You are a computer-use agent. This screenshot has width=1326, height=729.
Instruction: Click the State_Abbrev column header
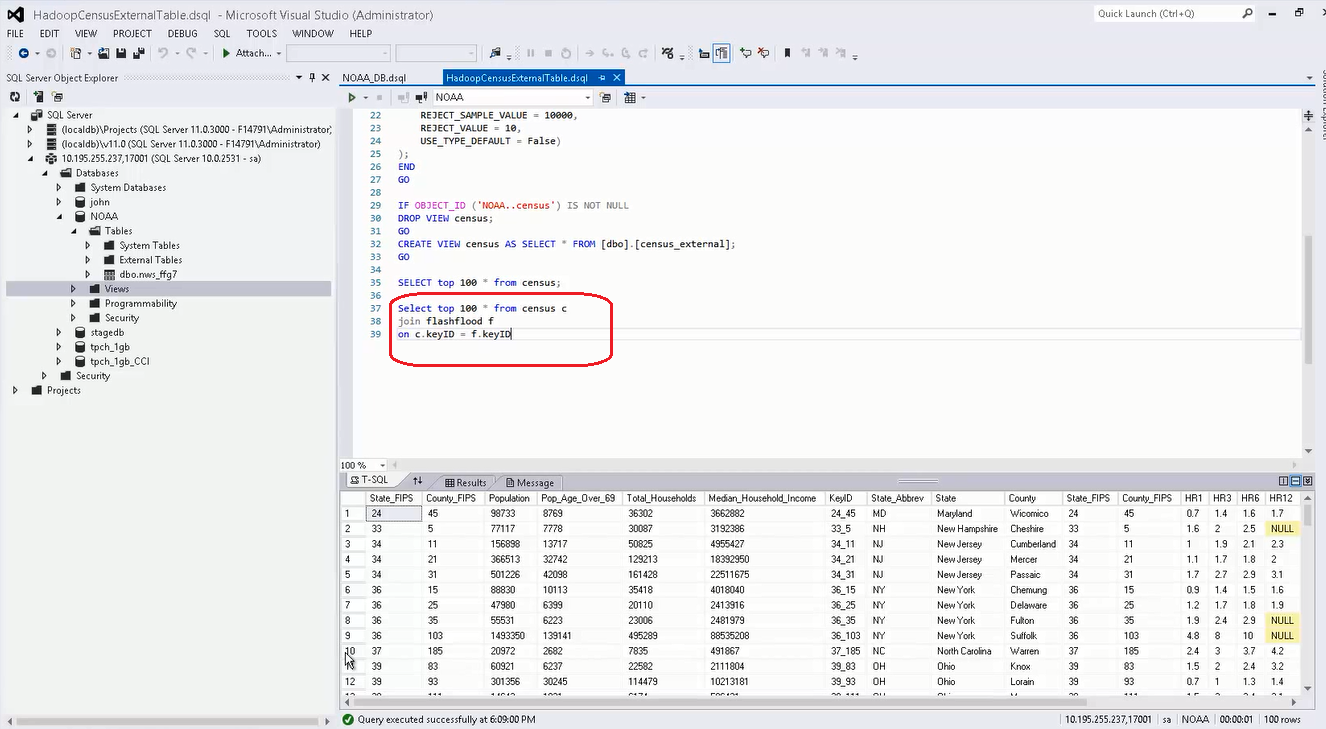point(899,498)
